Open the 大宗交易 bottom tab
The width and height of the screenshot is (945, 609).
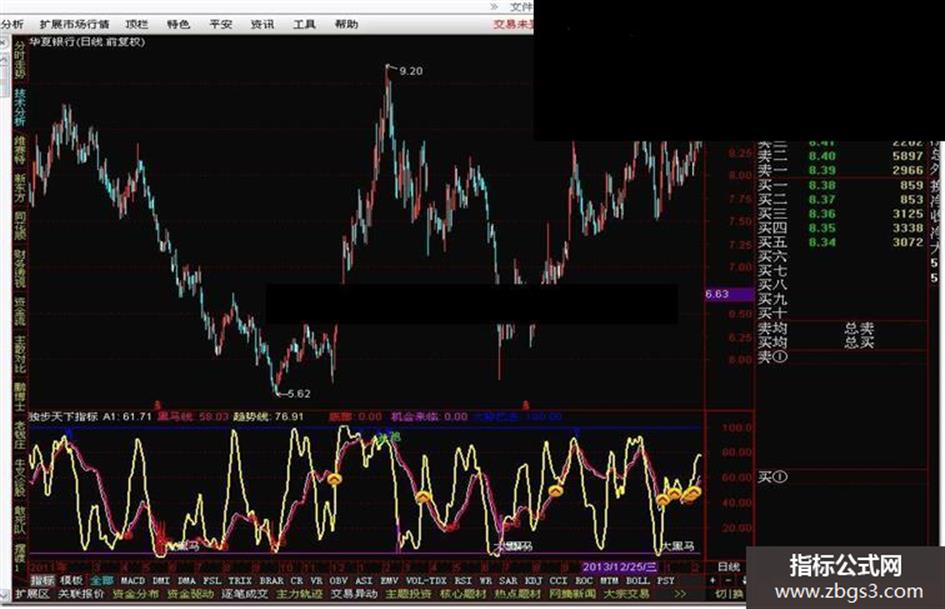tap(627, 594)
